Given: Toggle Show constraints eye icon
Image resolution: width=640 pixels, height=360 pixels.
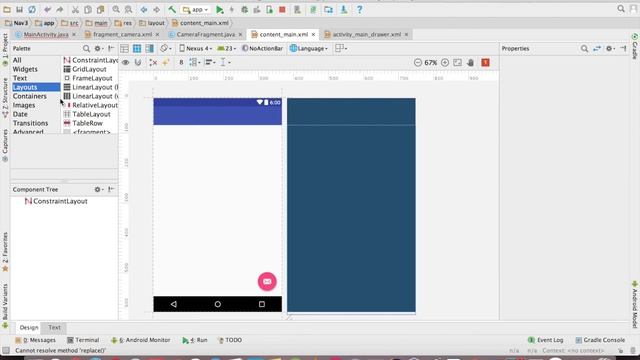Looking at the screenshot, I should (x=126, y=62).
